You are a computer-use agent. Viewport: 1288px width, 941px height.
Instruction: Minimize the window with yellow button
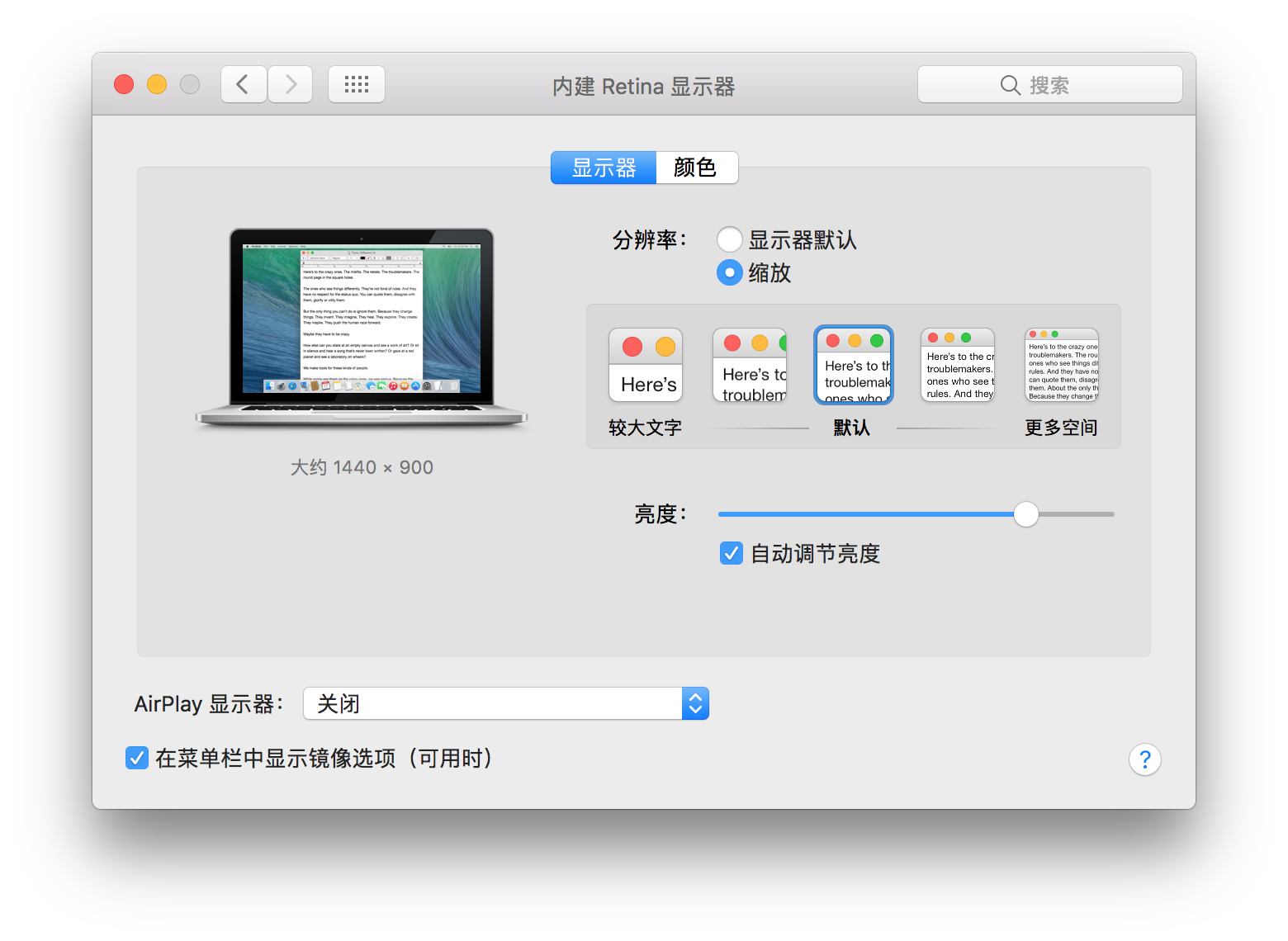tap(157, 84)
